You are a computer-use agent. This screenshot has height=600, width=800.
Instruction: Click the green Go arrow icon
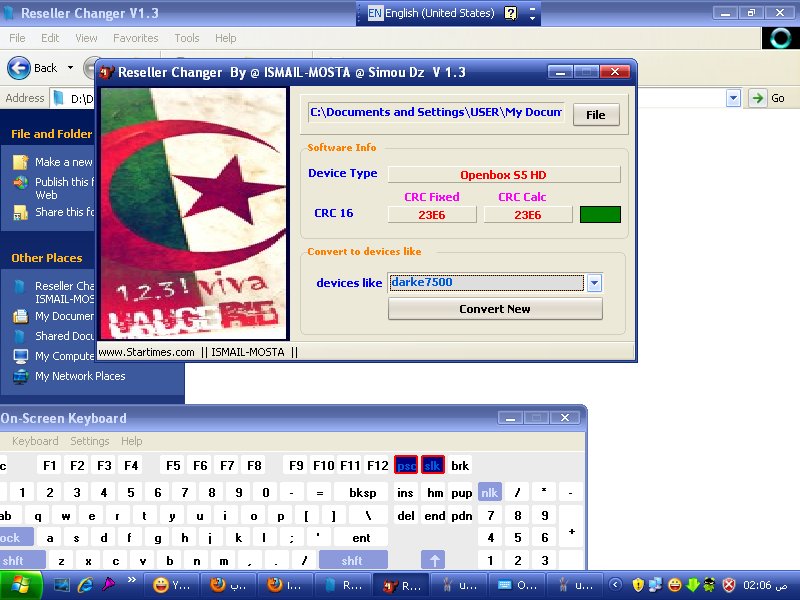tap(758, 98)
